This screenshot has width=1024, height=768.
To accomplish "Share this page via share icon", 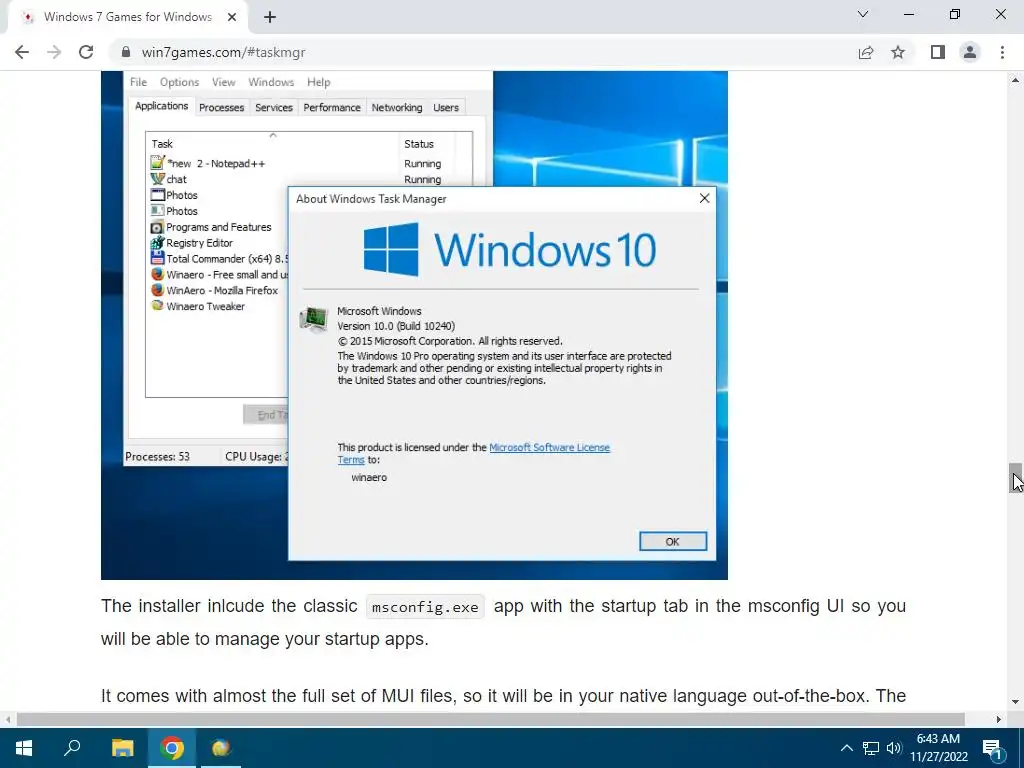I will pyautogui.click(x=866, y=52).
